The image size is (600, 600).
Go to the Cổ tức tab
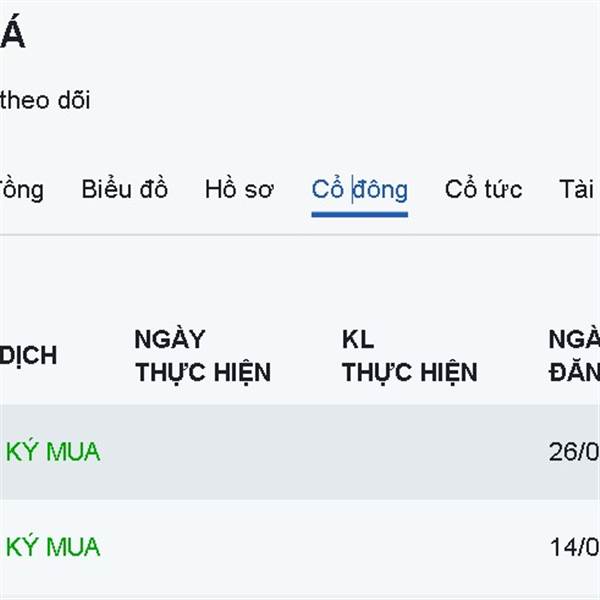[x=483, y=189]
